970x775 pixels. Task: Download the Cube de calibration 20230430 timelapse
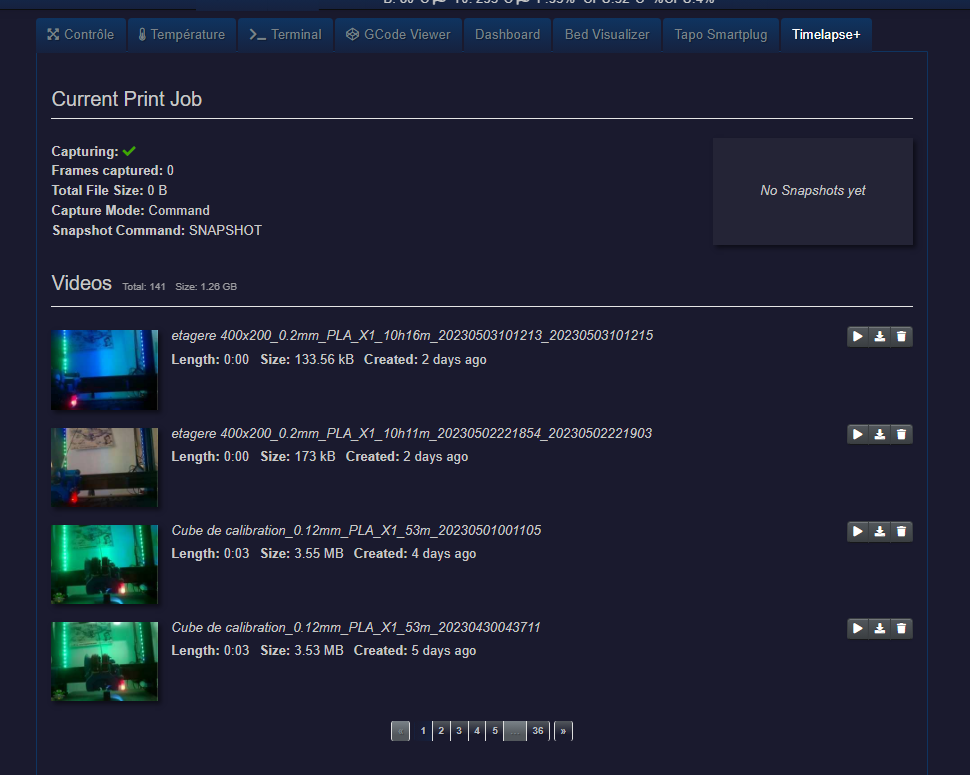pyautogui.click(x=879, y=628)
